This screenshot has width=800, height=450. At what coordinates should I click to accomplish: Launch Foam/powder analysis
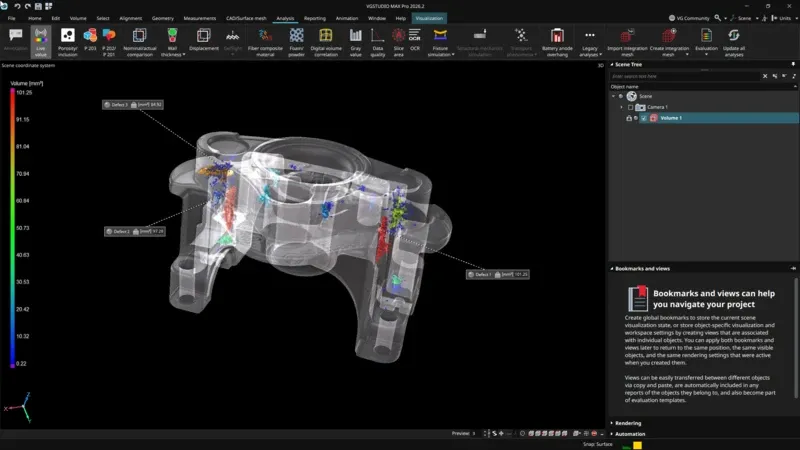point(296,41)
